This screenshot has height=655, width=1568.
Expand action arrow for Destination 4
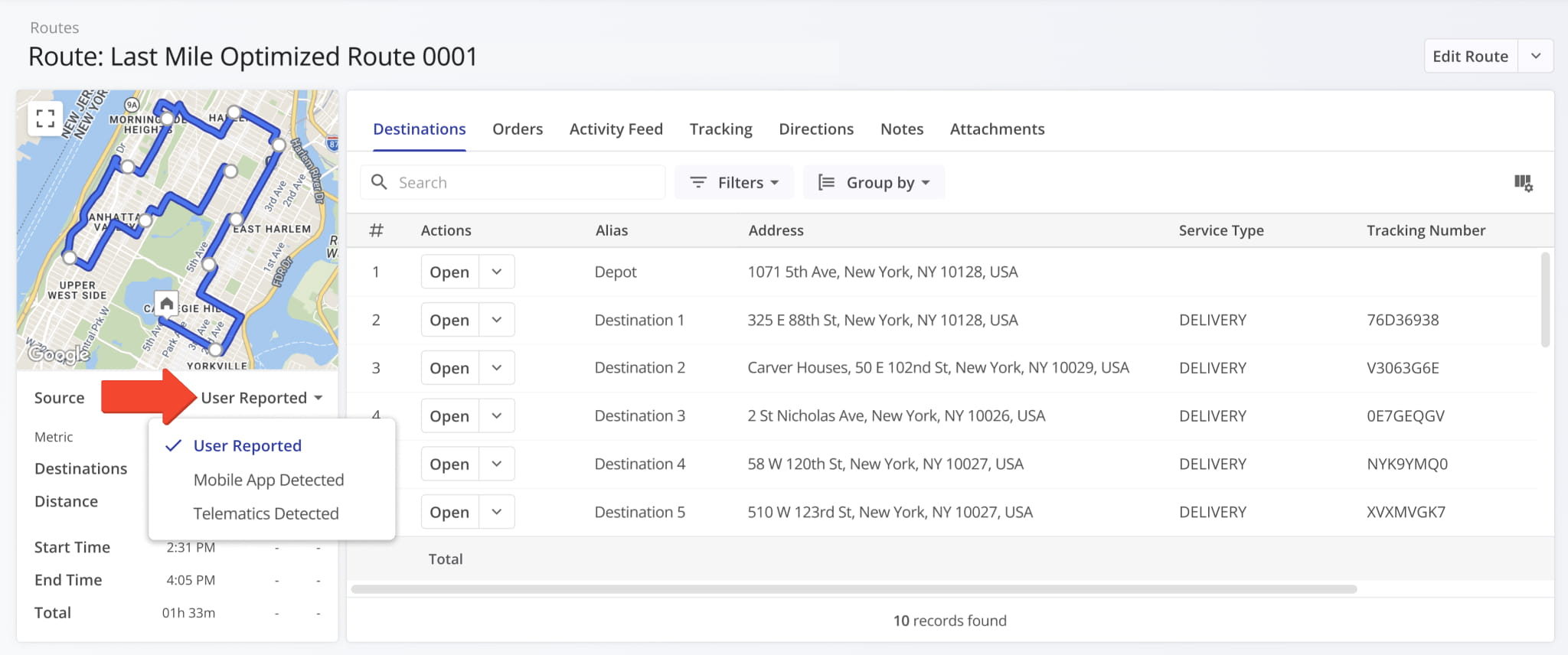[x=497, y=464]
